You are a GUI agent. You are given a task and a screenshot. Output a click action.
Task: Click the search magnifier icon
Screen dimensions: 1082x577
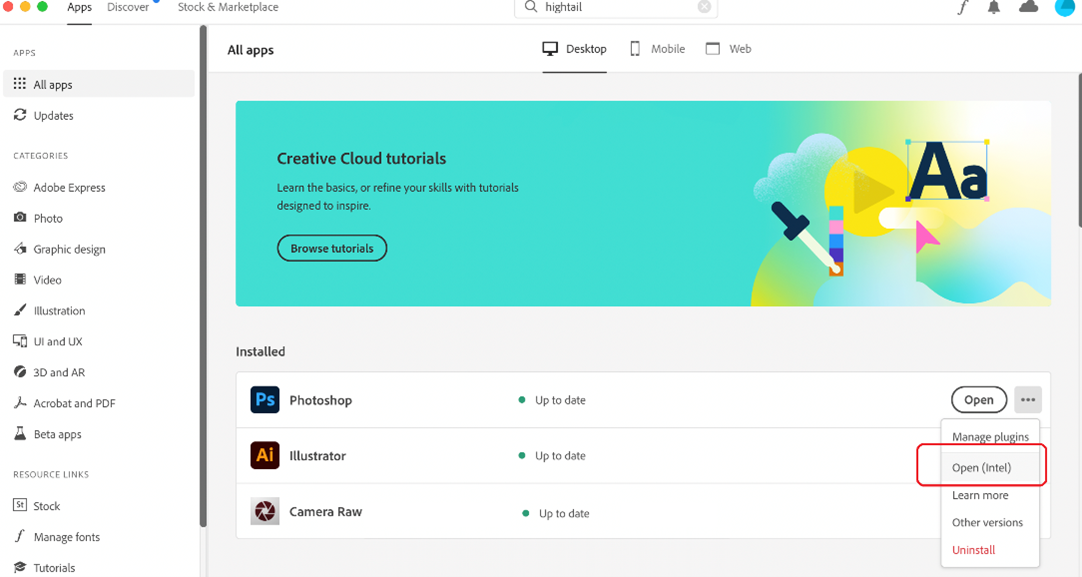point(531,7)
